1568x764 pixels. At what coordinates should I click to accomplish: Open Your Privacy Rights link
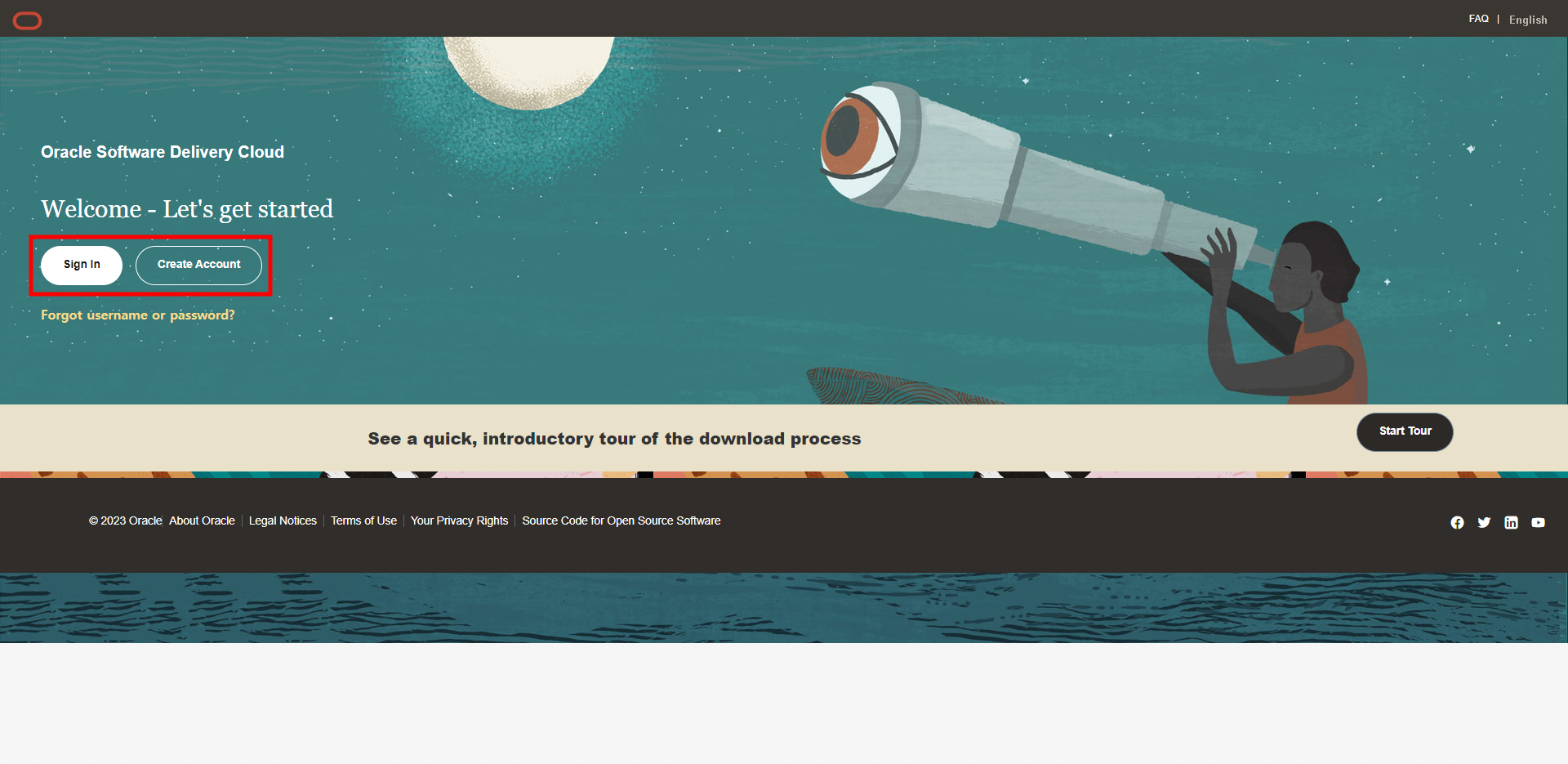[459, 521]
